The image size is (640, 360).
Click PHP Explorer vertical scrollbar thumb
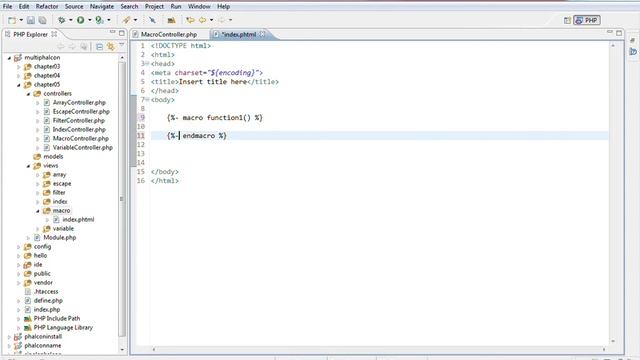(122, 199)
